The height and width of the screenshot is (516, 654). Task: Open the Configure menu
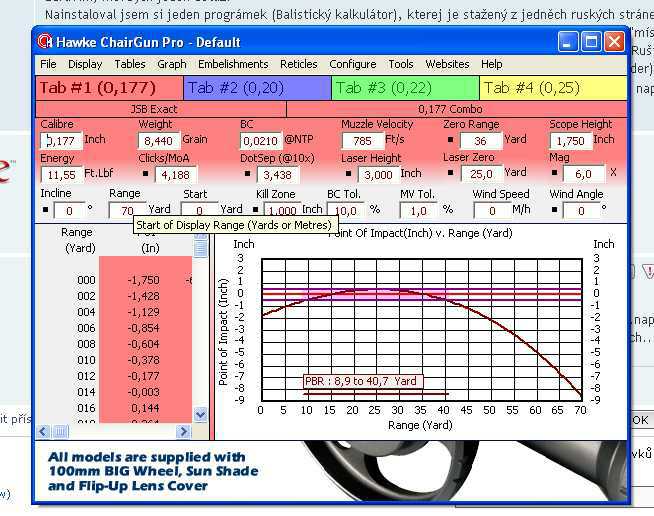pyautogui.click(x=353, y=64)
